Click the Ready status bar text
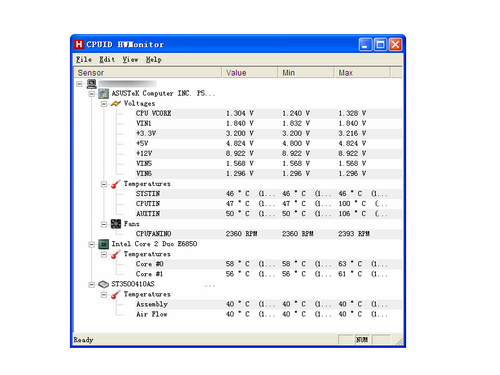500x375 pixels. point(83,340)
